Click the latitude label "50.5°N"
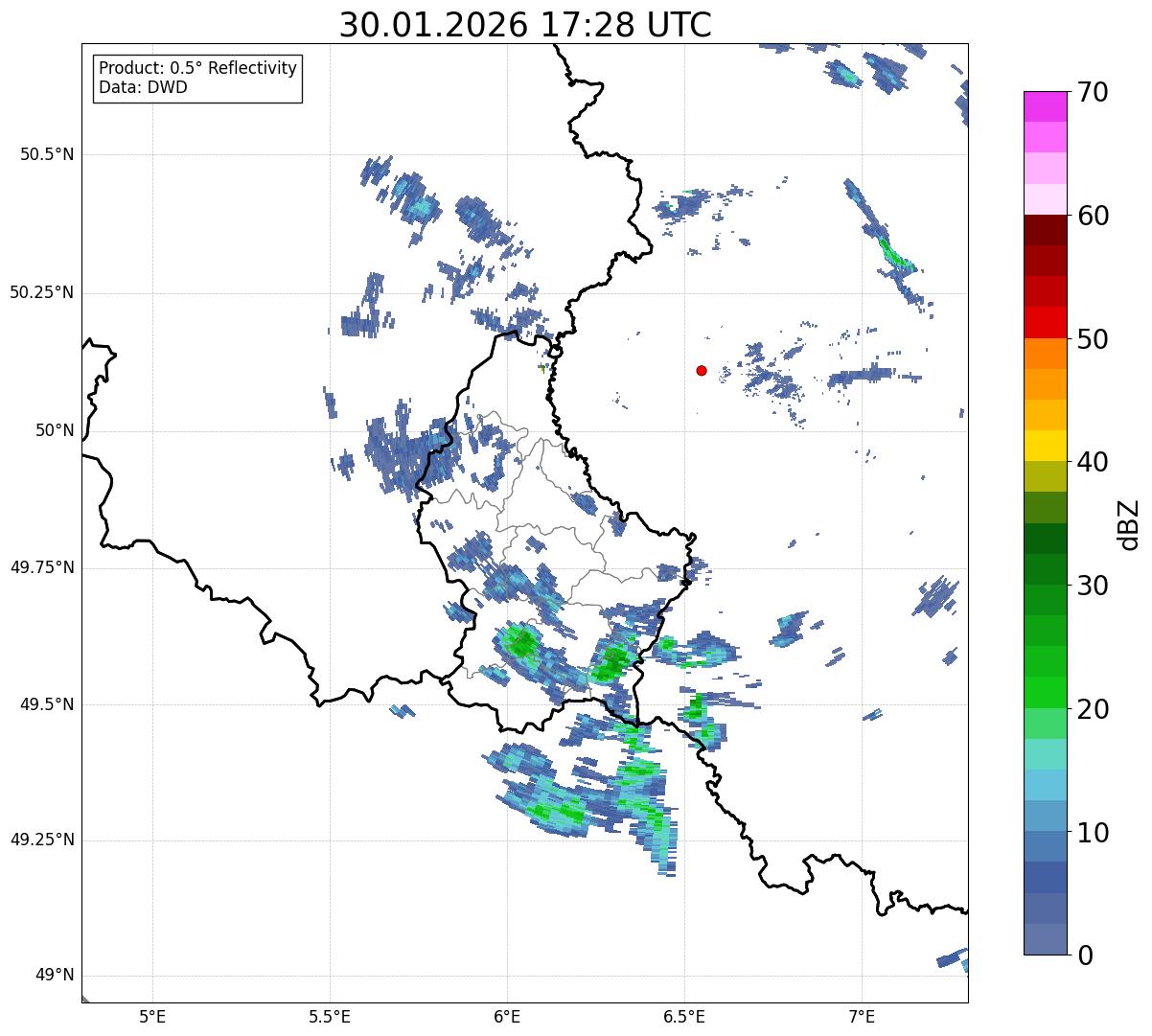The height and width of the screenshot is (1036, 1152). click(47, 155)
